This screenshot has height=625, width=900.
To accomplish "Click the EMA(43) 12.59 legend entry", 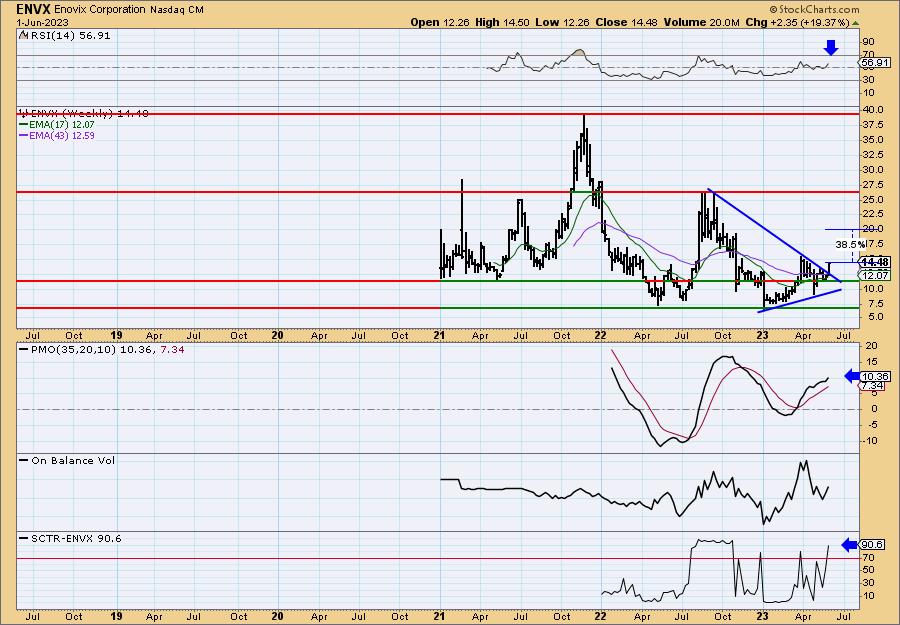I will 63,135.
